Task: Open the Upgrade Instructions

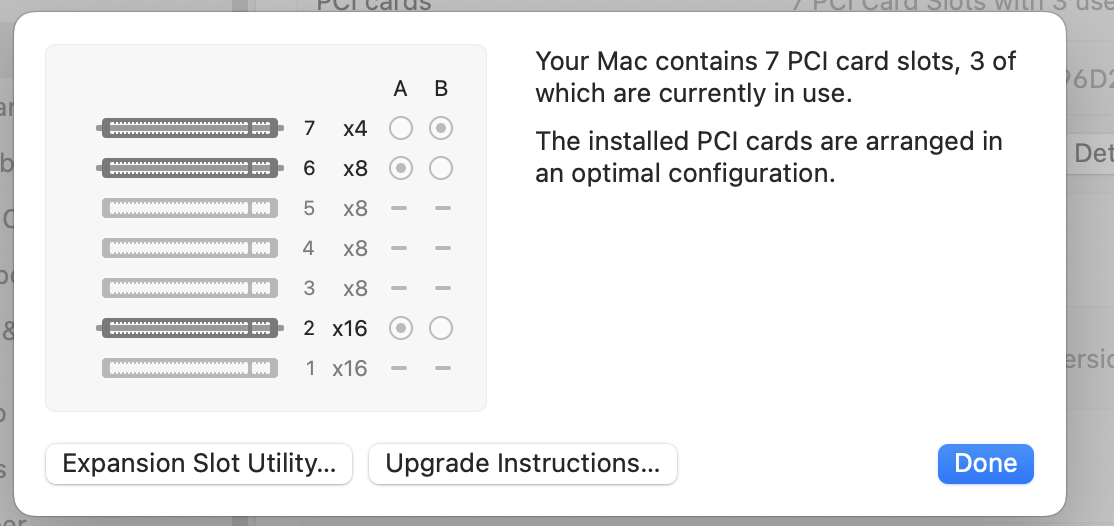Action: point(523,464)
